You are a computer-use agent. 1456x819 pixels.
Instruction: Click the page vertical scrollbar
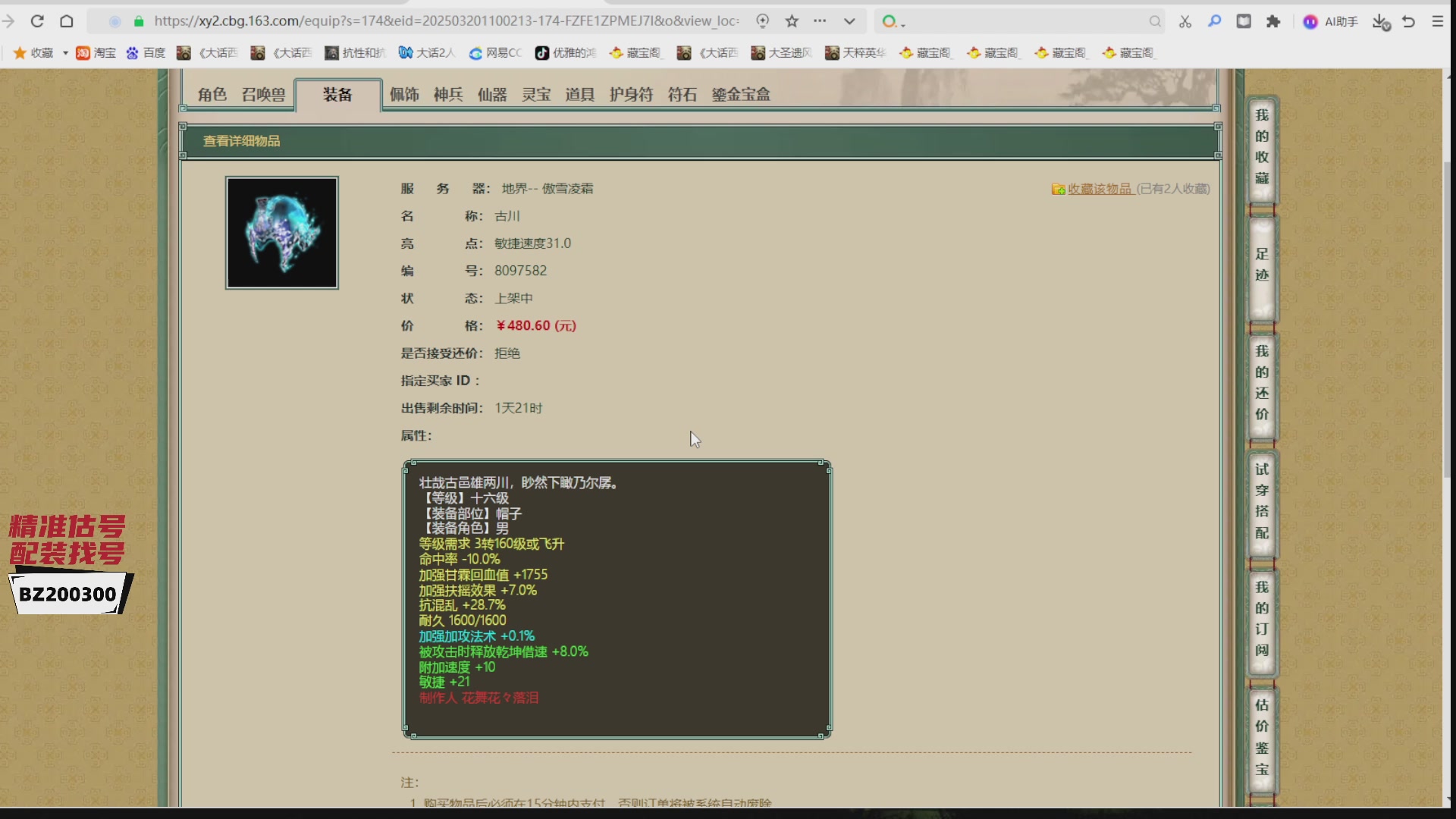click(1448, 318)
